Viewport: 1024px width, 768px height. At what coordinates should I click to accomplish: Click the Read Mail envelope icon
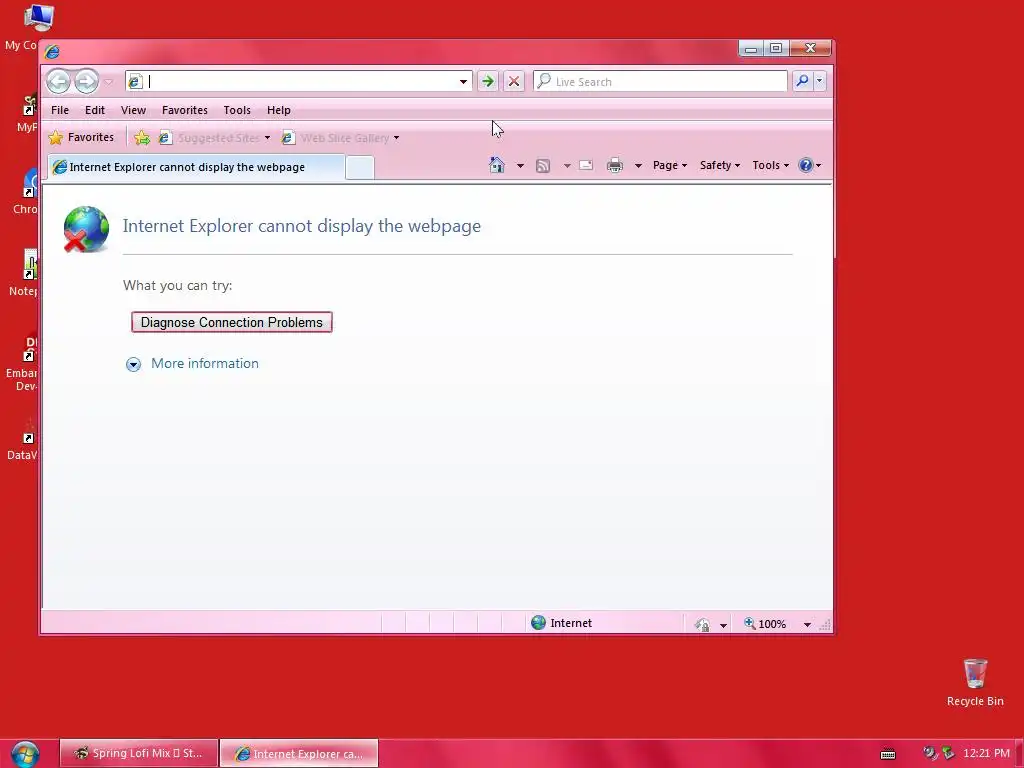point(586,165)
